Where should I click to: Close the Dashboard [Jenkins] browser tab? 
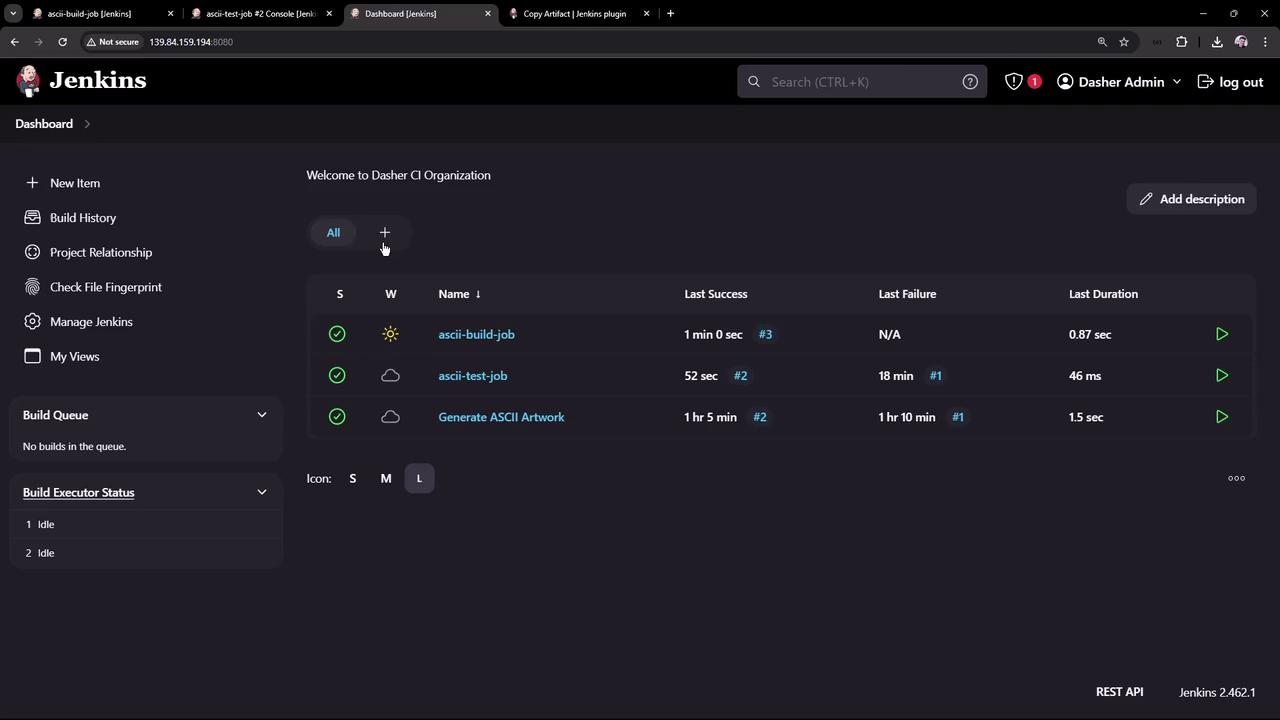[488, 14]
